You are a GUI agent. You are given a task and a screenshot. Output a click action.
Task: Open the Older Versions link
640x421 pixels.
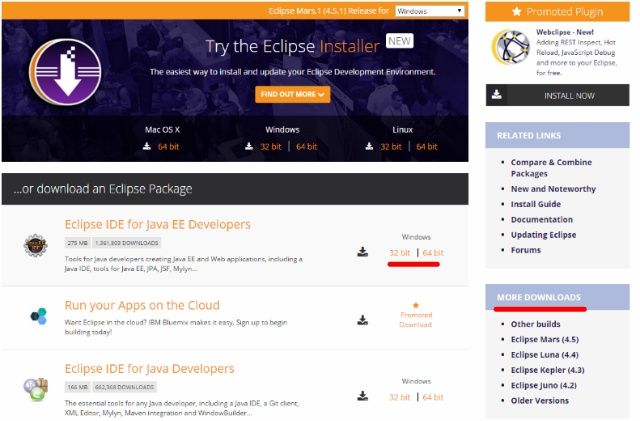(x=540, y=401)
